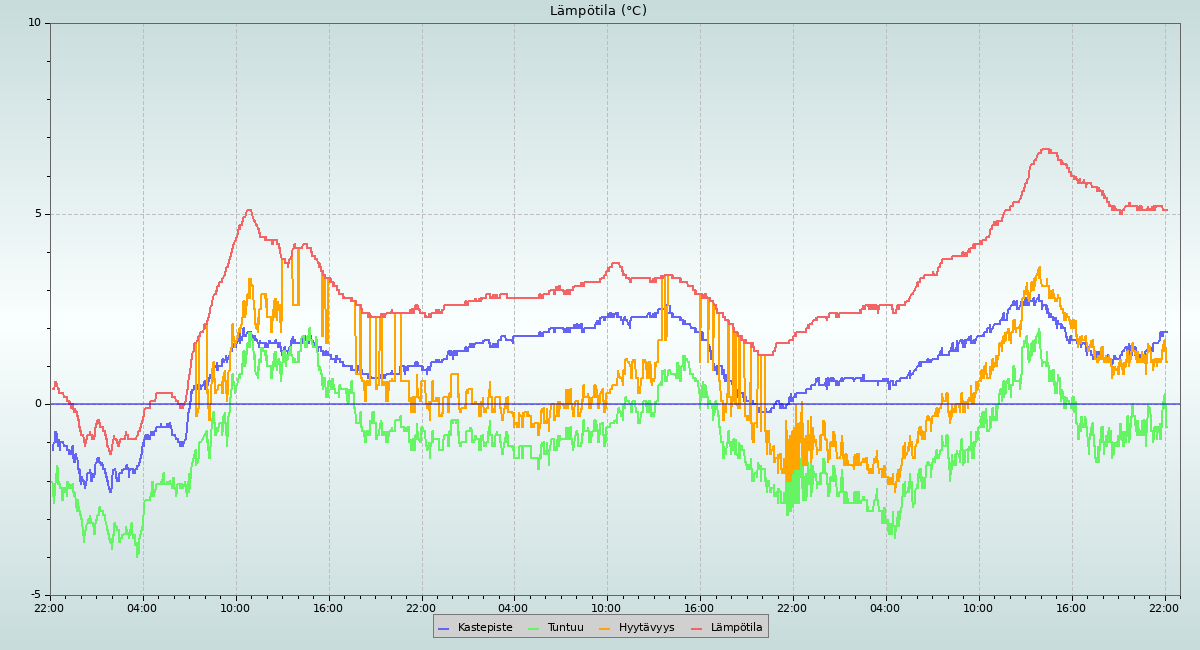The height and width of the screenshot is (650, 1200).
Task: Click the lowest dip of the green Tuntuu curve
Action: (x=137, y=554)
